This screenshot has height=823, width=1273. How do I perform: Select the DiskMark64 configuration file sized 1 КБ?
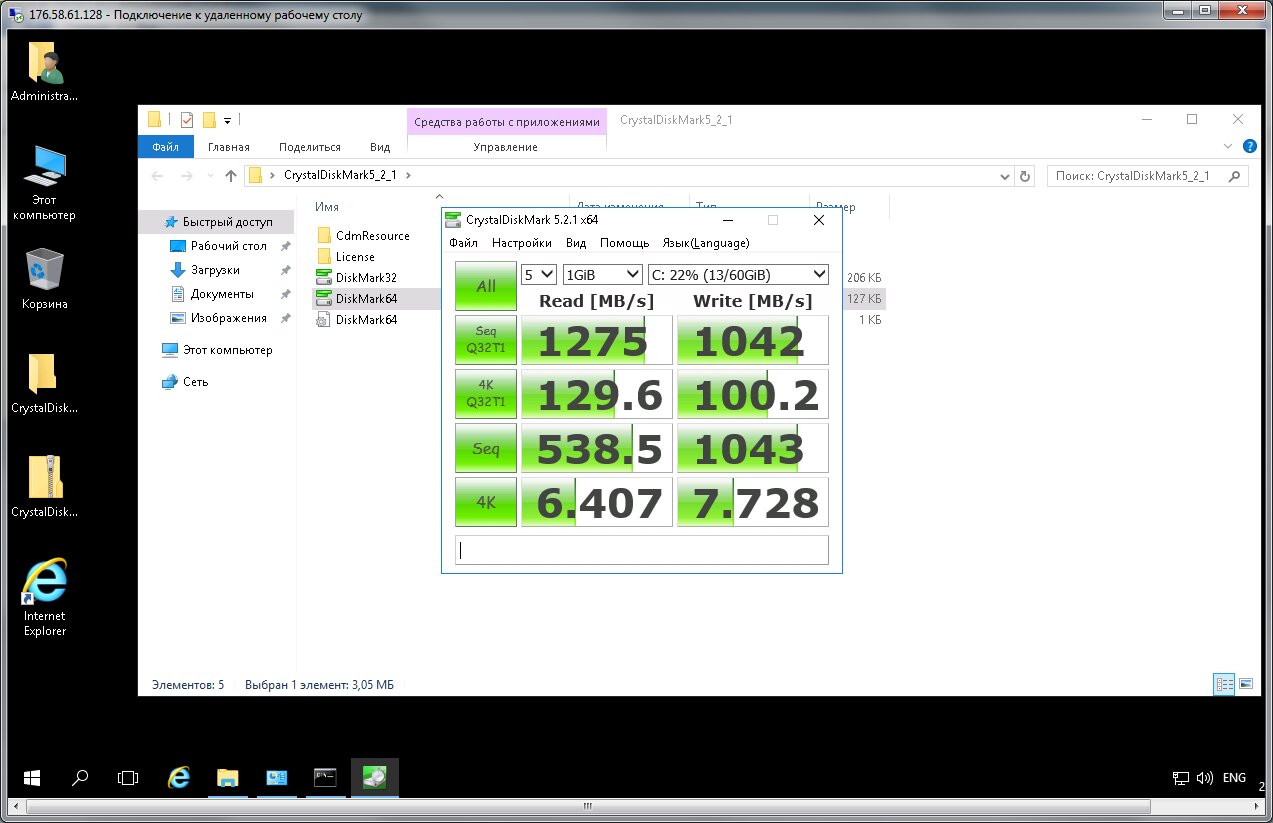[x=366, y=320]
